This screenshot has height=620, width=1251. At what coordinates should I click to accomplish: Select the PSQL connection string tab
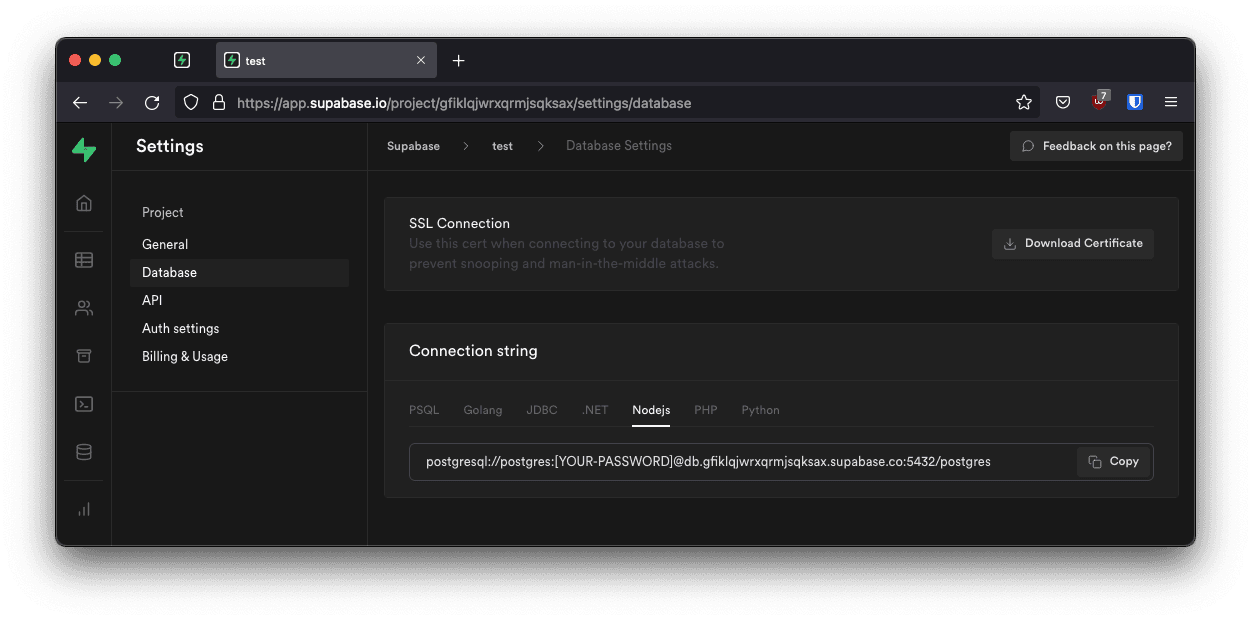(x=424, y=410)
